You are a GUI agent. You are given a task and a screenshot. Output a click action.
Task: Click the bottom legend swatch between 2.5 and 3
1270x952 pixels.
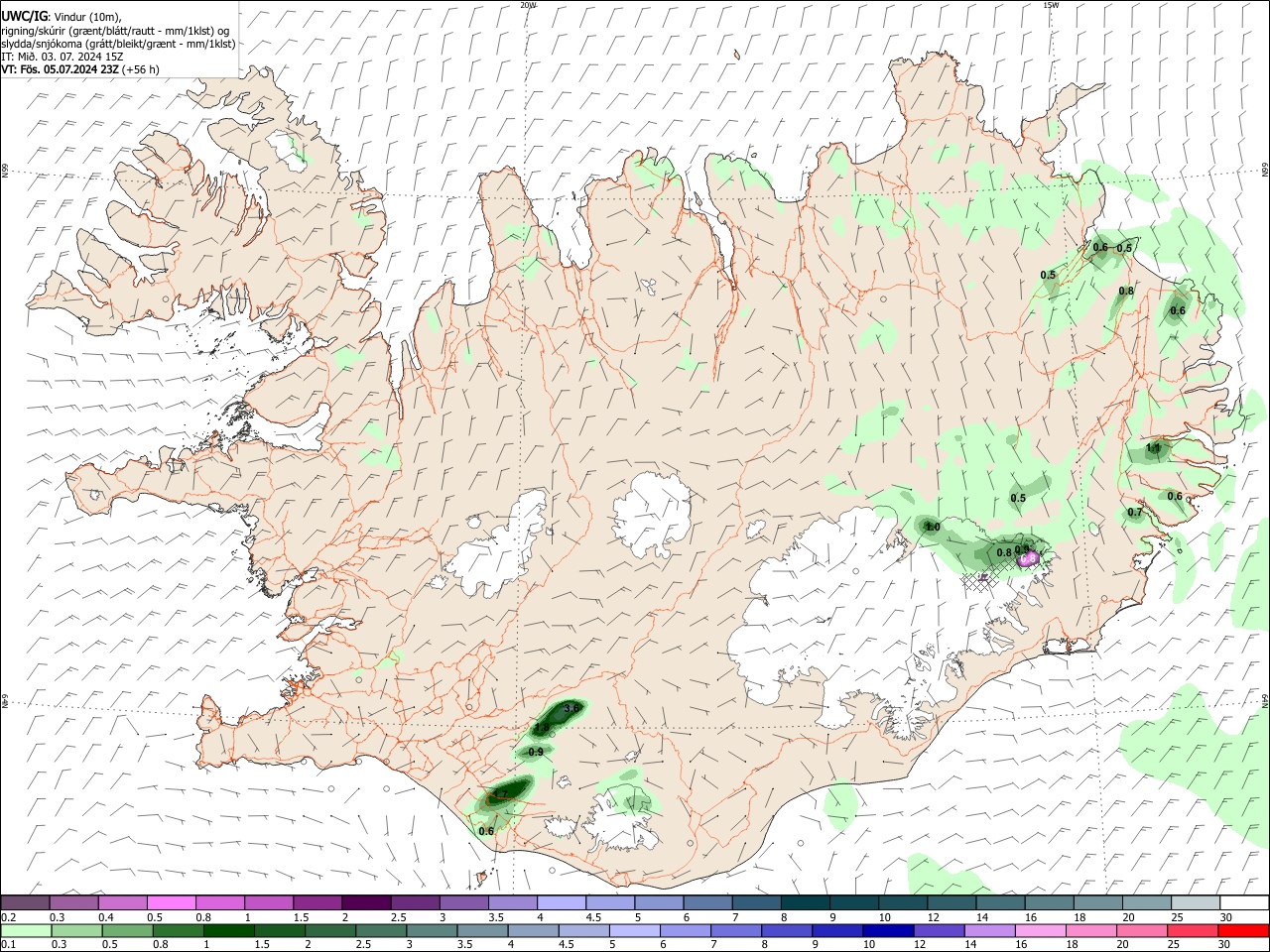382,930
